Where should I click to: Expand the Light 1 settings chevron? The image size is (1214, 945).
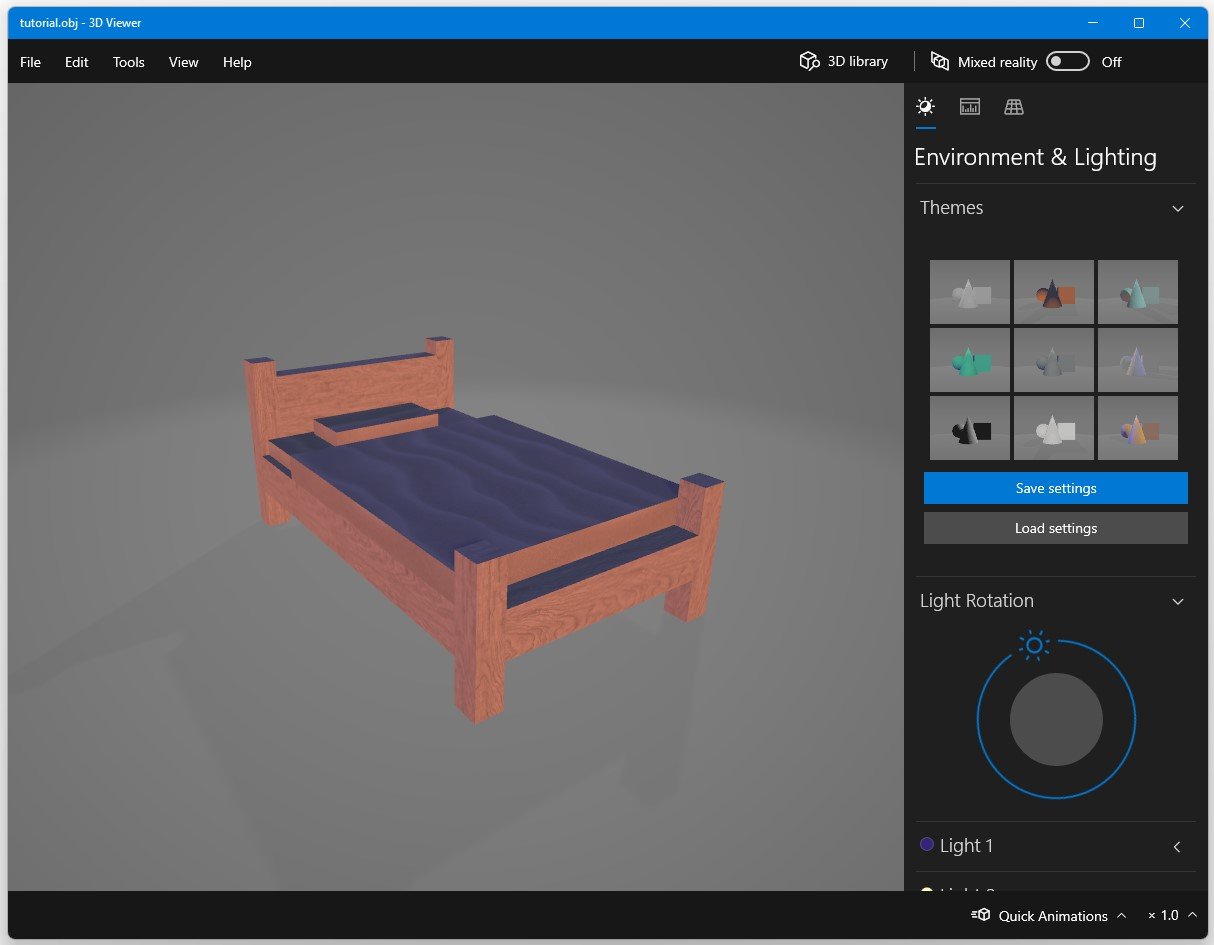pos(1177,845)
